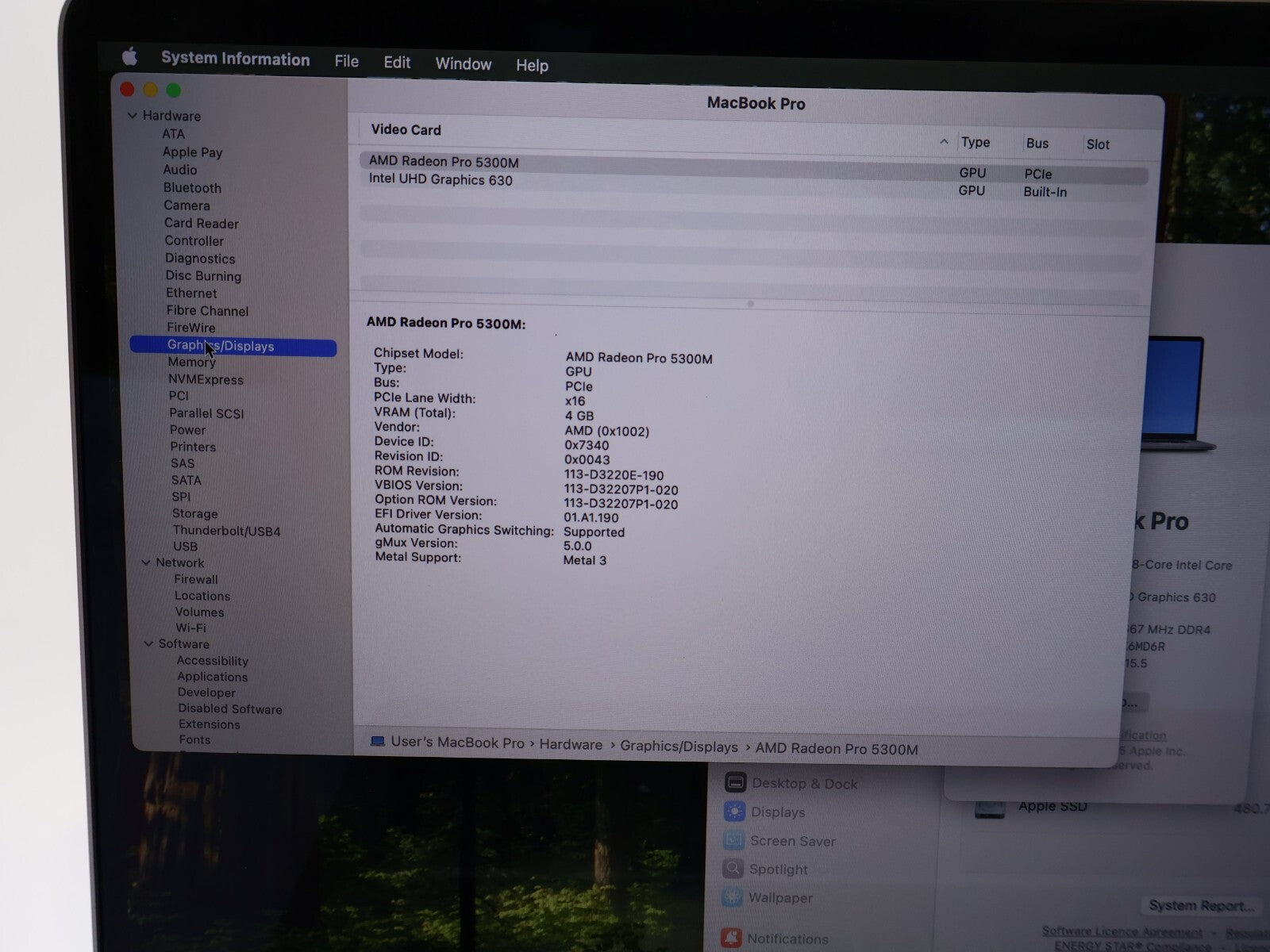Image resolution: width=1270 pixels, height=952 pixels.
Task: Sort by the Slot column header
Action: (x=1098, y=144)
